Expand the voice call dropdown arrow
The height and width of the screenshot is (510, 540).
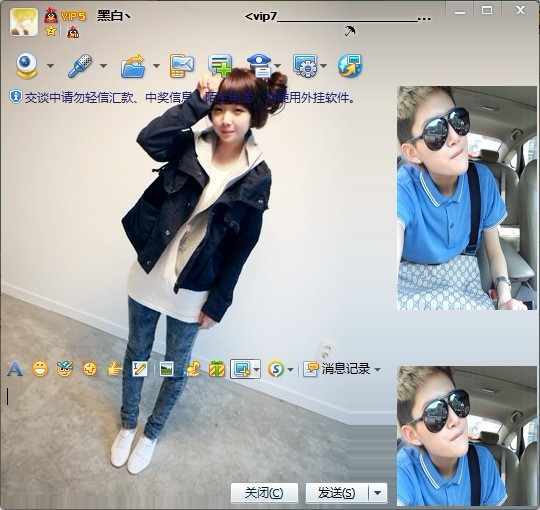pos(103,65)
